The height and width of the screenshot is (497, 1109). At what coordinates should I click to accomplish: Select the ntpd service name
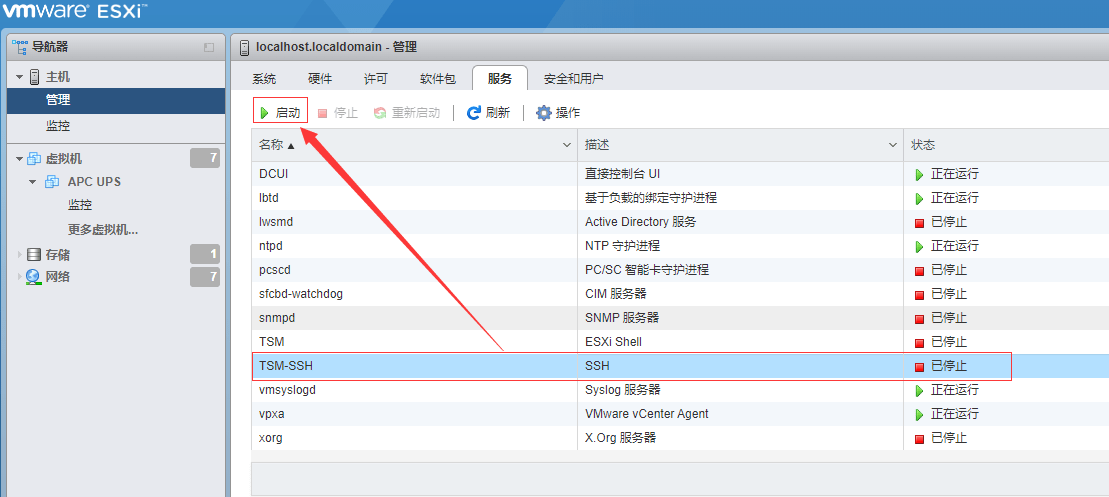tap(272, 246)
